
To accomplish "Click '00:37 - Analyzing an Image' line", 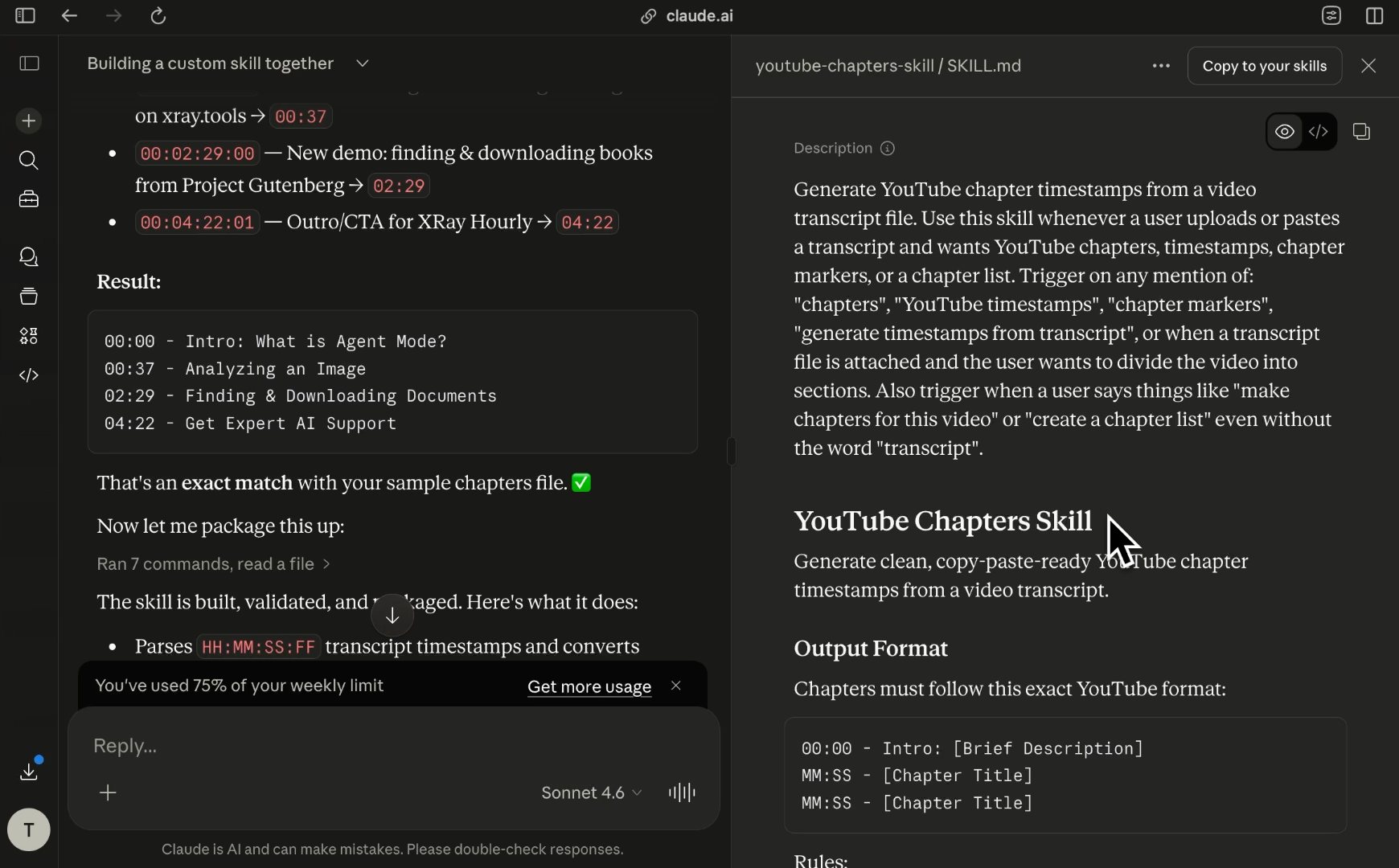I will (x=235, y=369).
